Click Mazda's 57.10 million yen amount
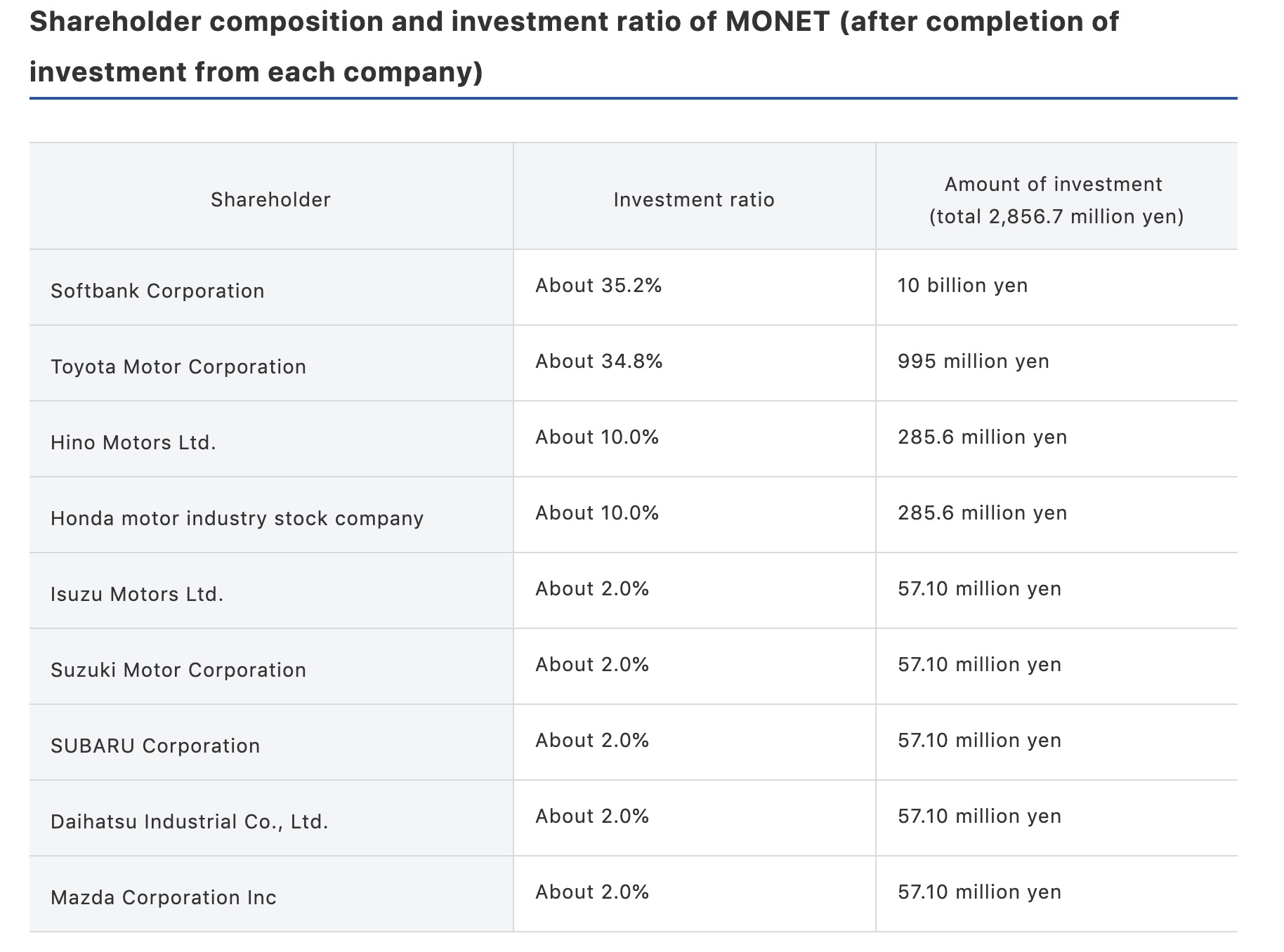 coord(979,892)
